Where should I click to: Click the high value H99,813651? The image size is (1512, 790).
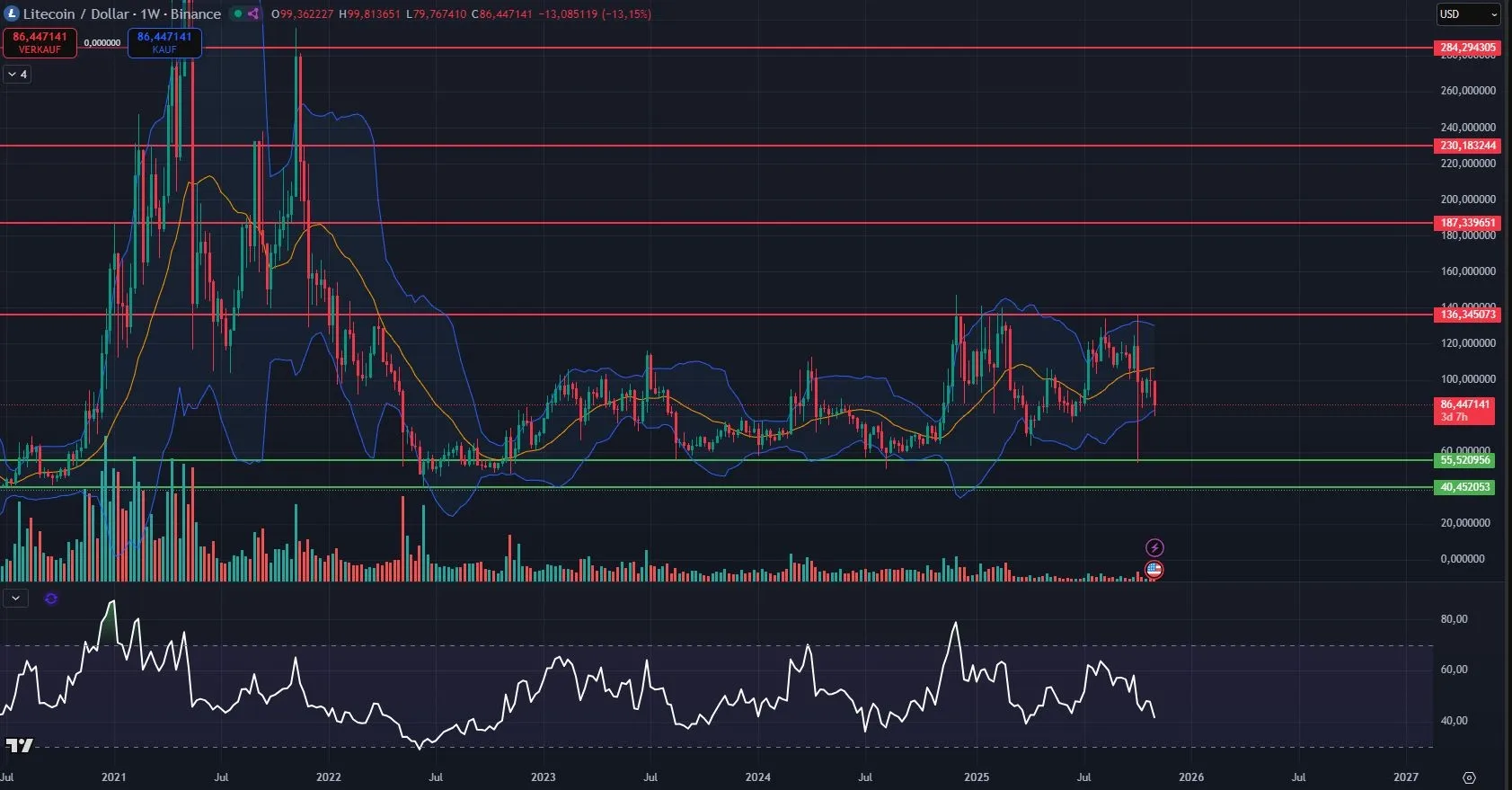pos(369,14)
